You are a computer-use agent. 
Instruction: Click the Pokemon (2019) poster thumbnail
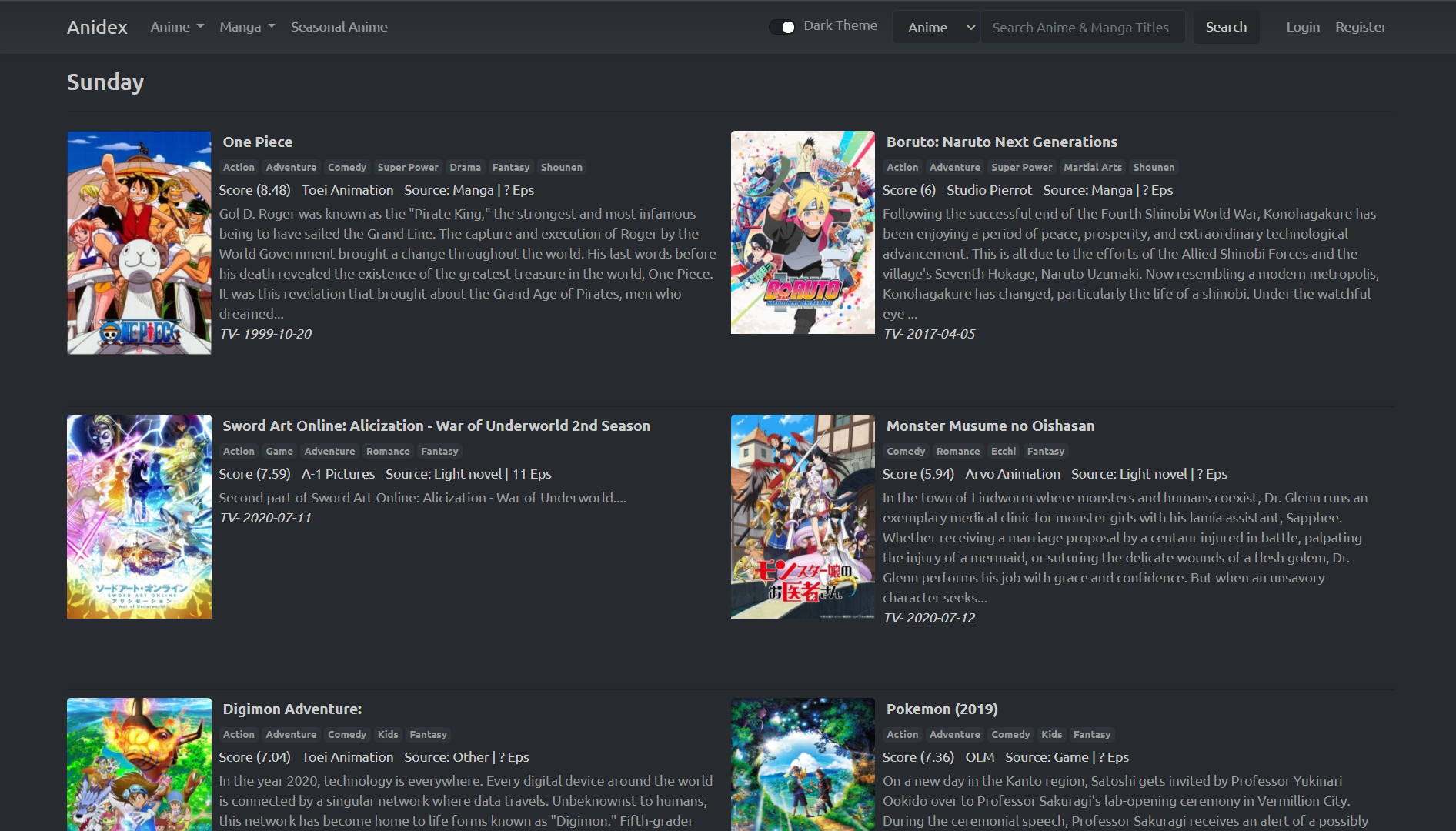tap(803, 764)
